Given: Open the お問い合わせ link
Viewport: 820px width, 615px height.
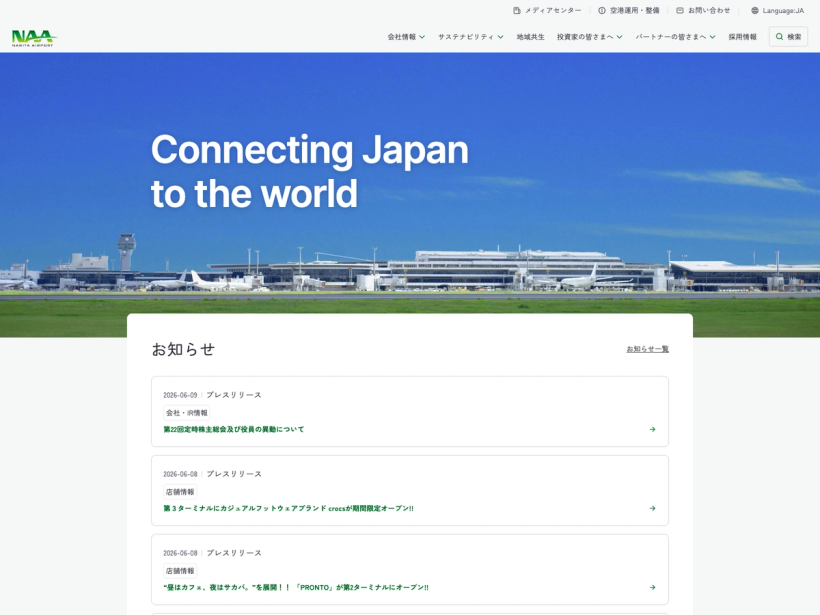Looking at the screenshot, I should (703, 10).
